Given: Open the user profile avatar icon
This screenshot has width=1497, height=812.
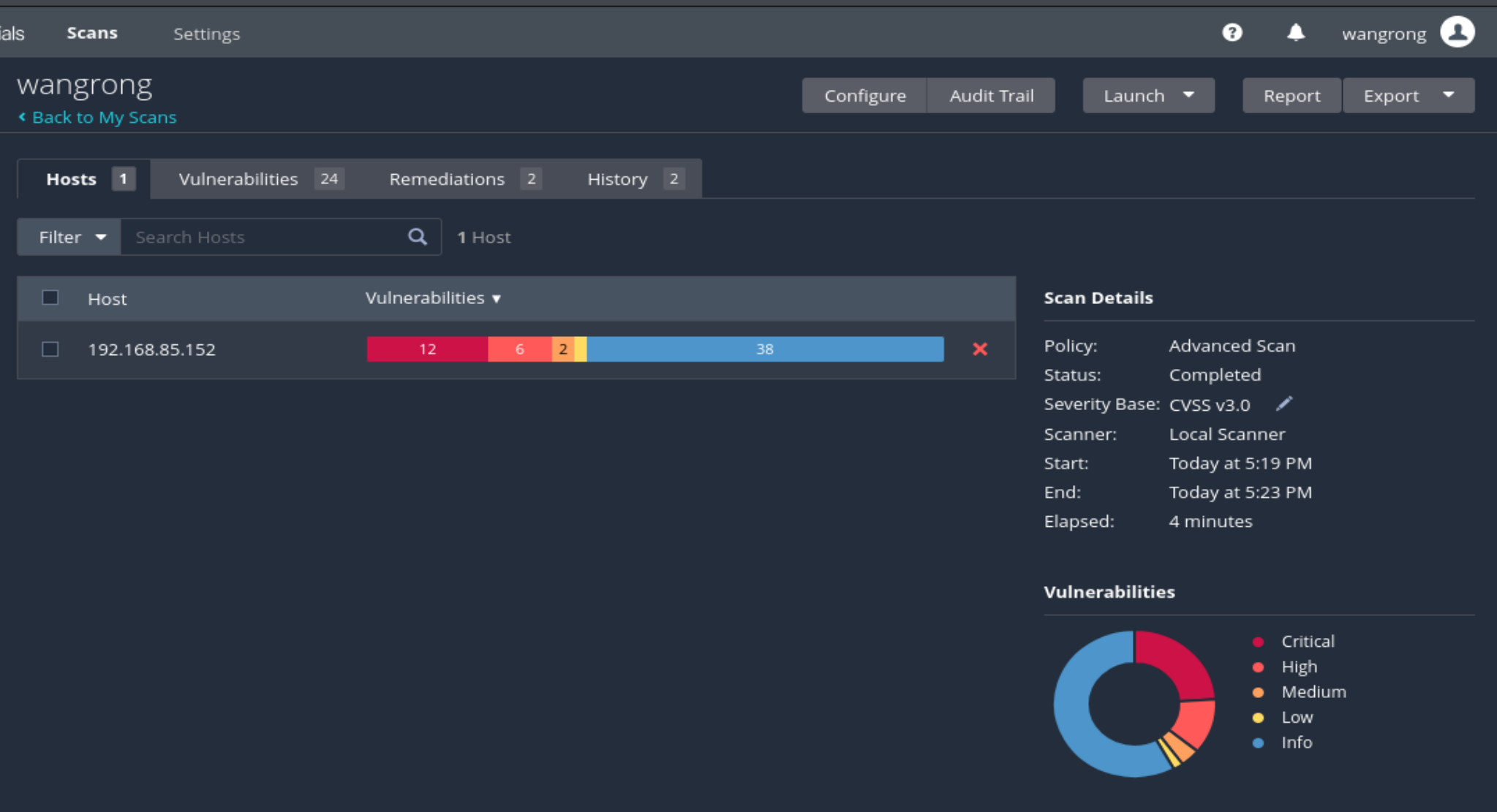Looking at the screenshot, I should pos(1457,33).
